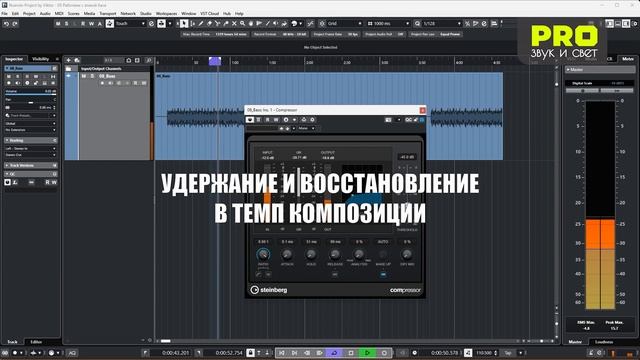Click the Compressor HOLD knob
Image resolution: width=640 pixels, height=360 pixels.
coord(311,255)
